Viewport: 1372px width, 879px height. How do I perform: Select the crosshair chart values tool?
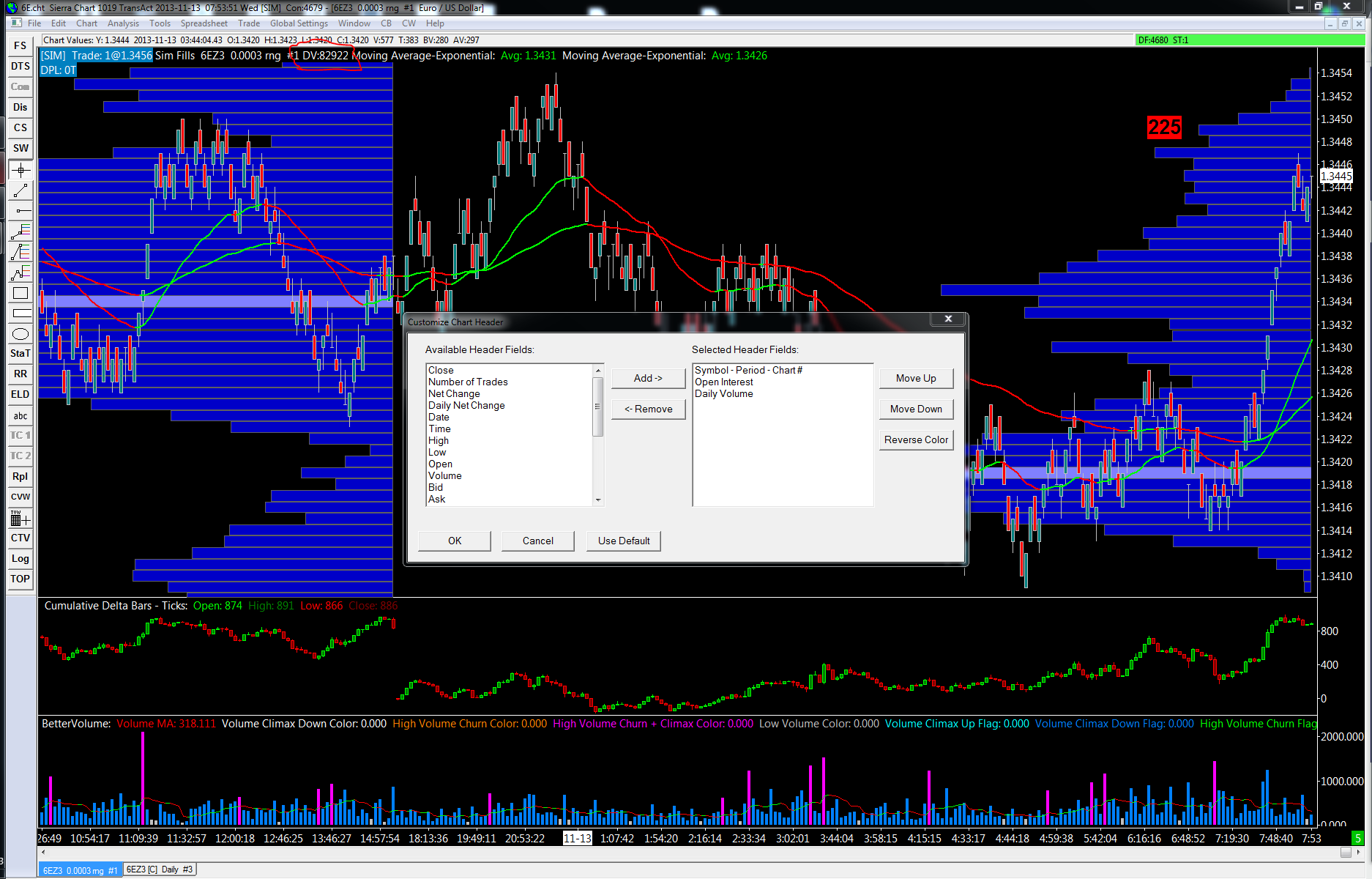click(20, 170)
